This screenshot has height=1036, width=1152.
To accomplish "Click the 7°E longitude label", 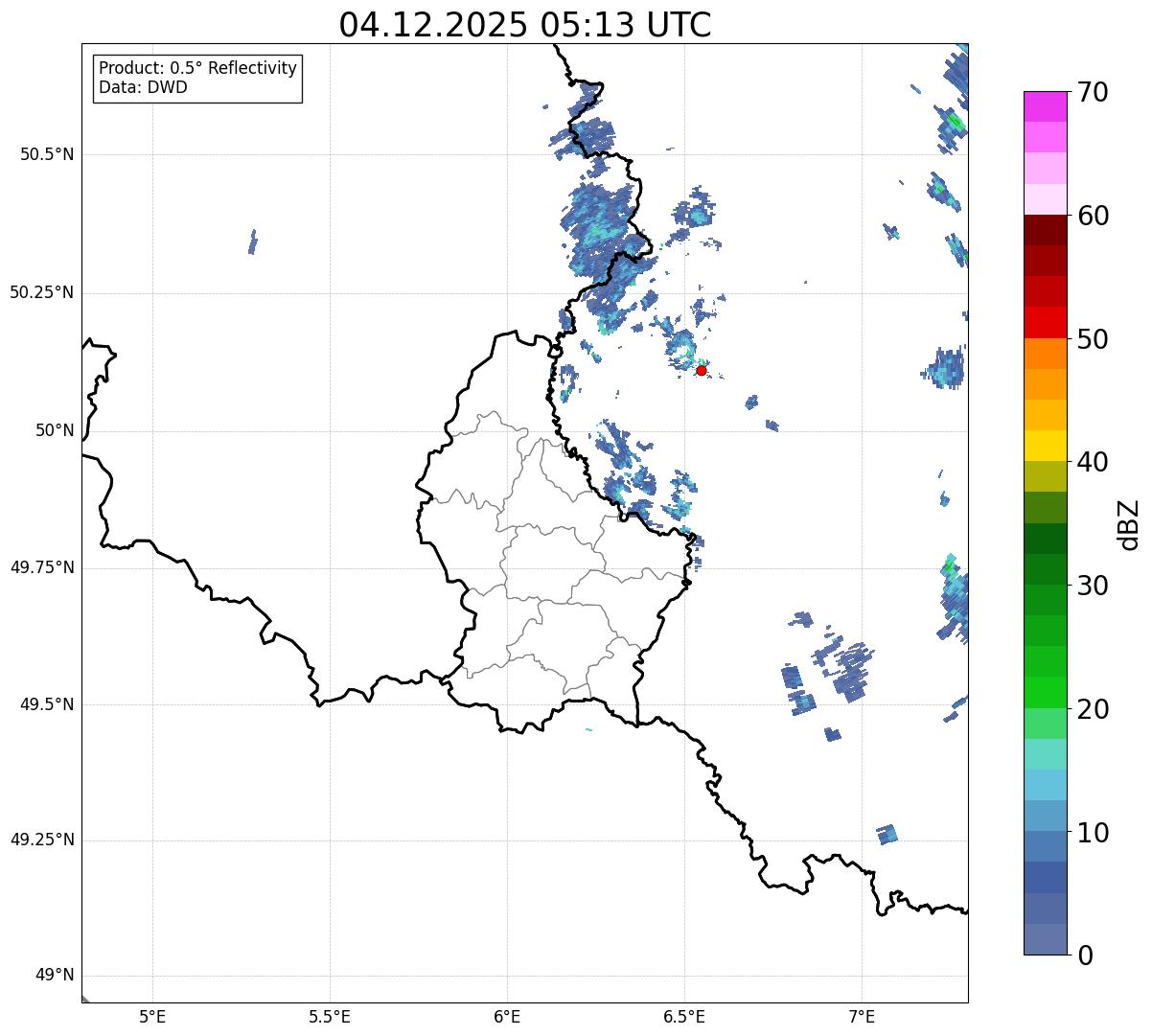I will click(862, 1017).
